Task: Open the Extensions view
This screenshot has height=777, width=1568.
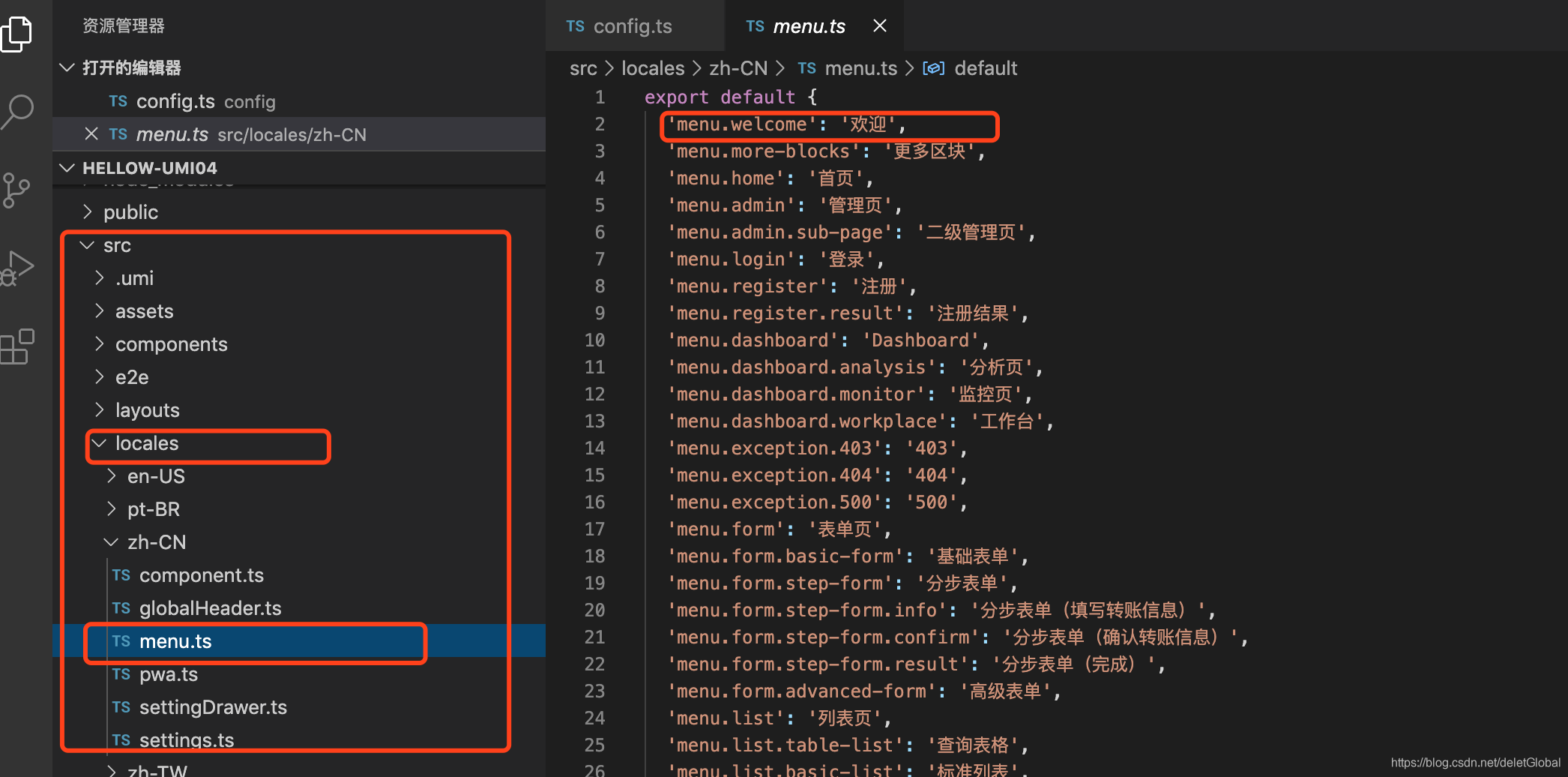Action: [16, 346]
